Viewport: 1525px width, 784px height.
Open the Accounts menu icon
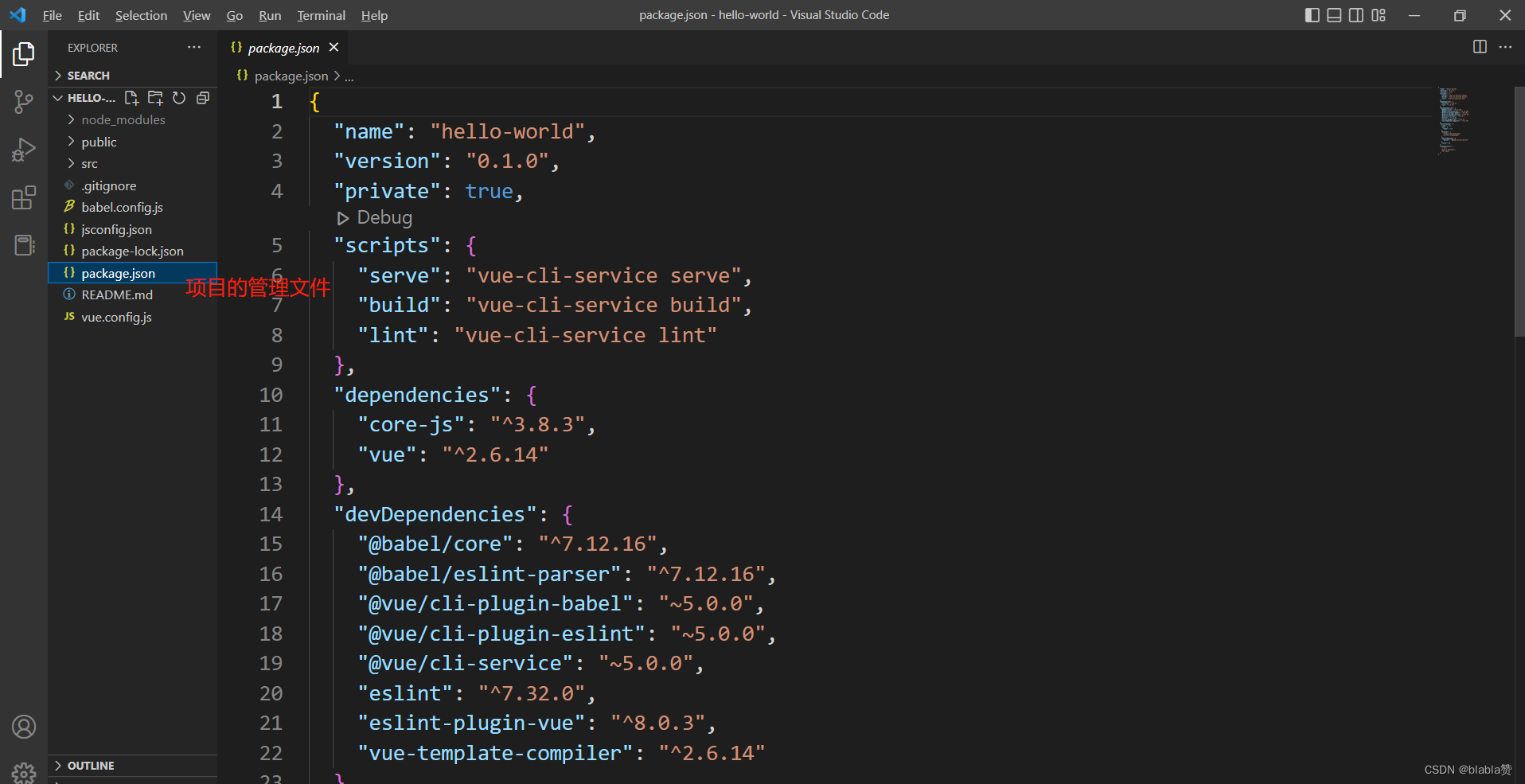(24, 727)
